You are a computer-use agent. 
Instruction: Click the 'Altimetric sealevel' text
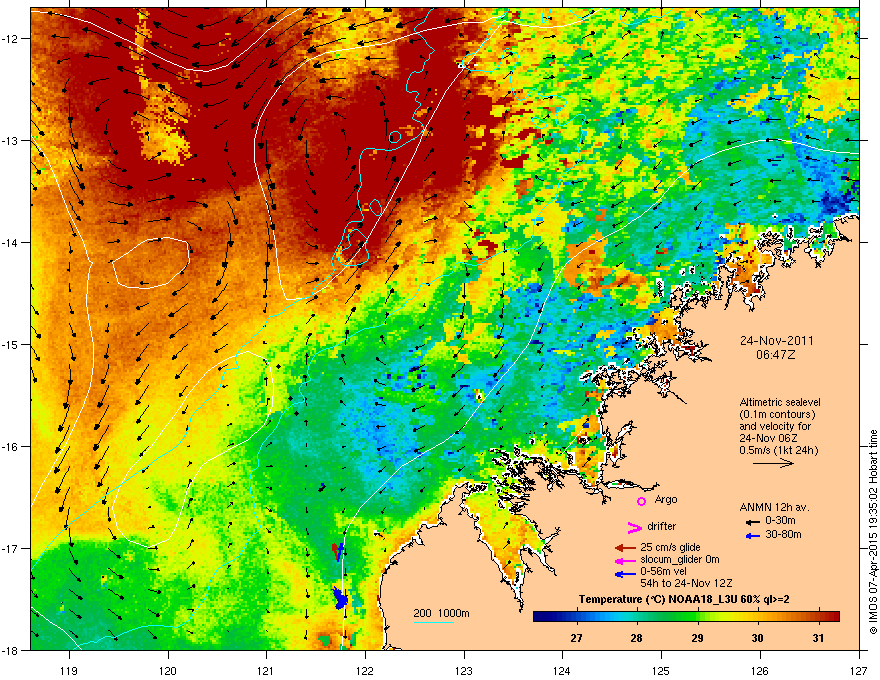pyautogui.click(x=780, y=402)
